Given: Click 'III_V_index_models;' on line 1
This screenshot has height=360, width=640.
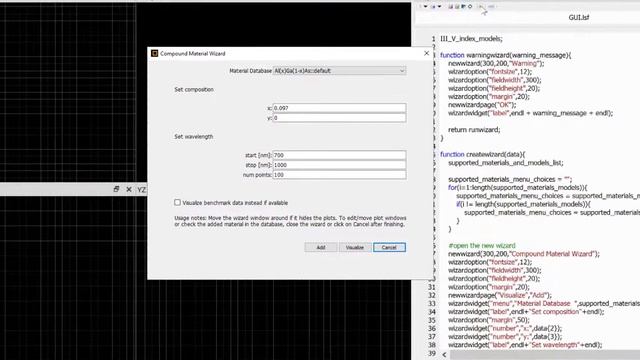Looking at the screenshot, I should (471, 39).
